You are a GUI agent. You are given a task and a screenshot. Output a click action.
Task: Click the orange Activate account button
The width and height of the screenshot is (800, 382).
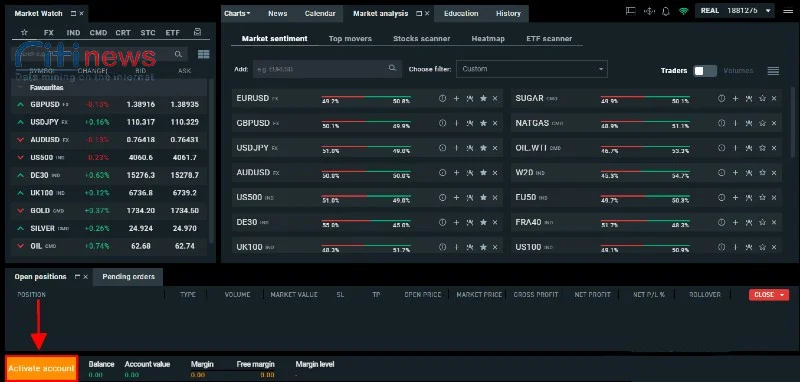coord(41,368)
